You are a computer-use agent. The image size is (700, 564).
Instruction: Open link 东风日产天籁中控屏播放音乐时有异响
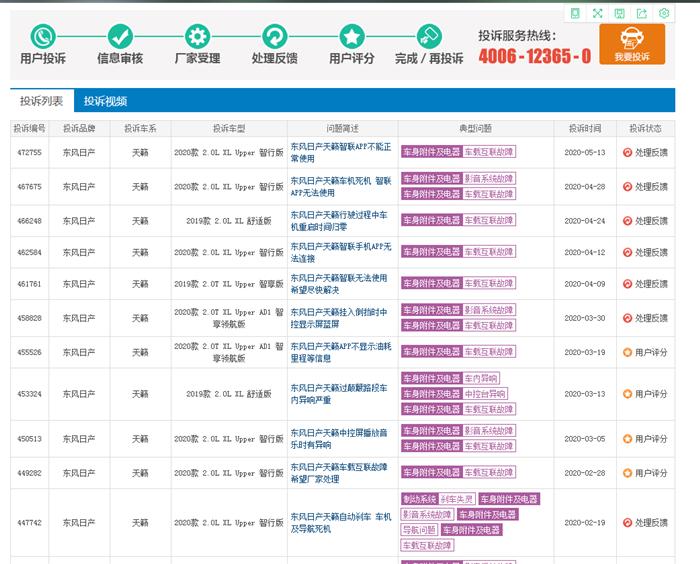[x=339, y=439]
